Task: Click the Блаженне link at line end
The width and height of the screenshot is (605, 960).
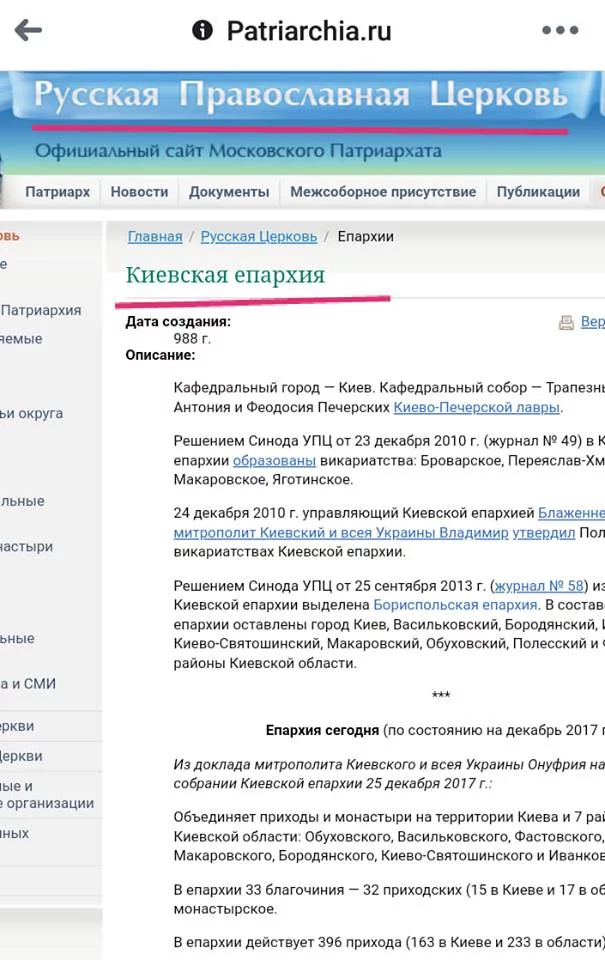Action: coord(571,513)
